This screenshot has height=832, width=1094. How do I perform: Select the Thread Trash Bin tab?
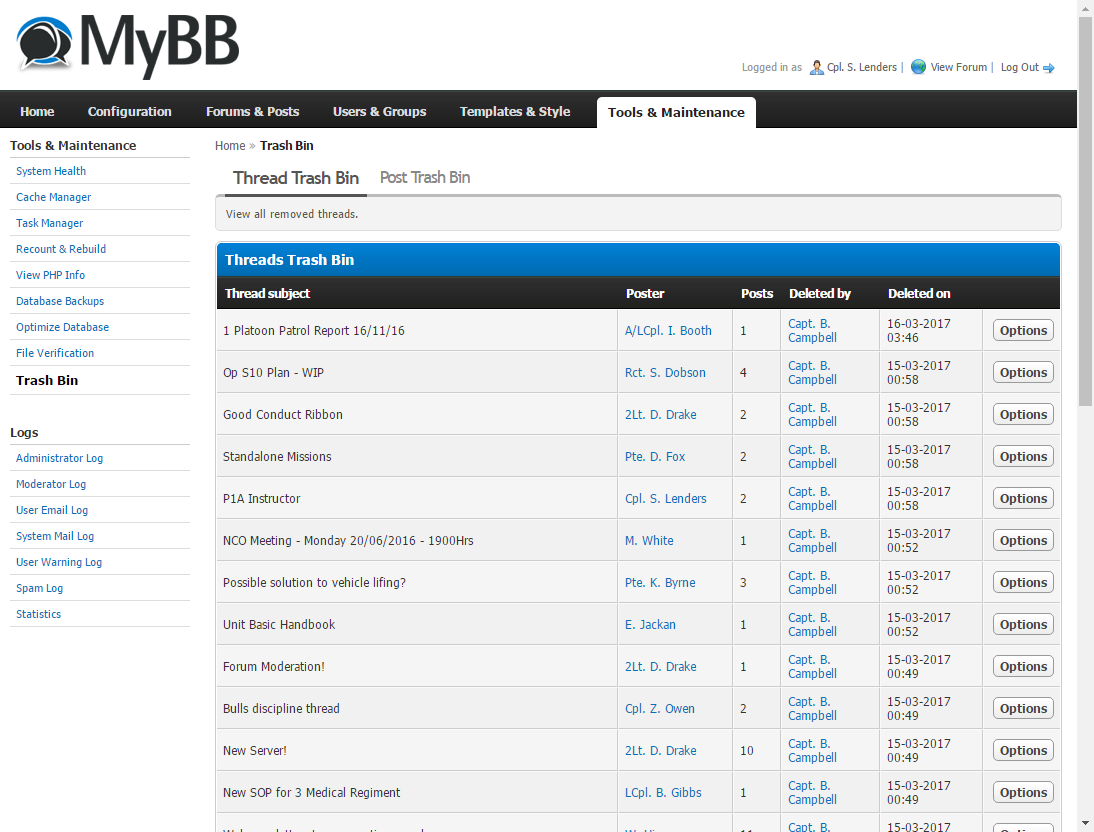[295, 178]
